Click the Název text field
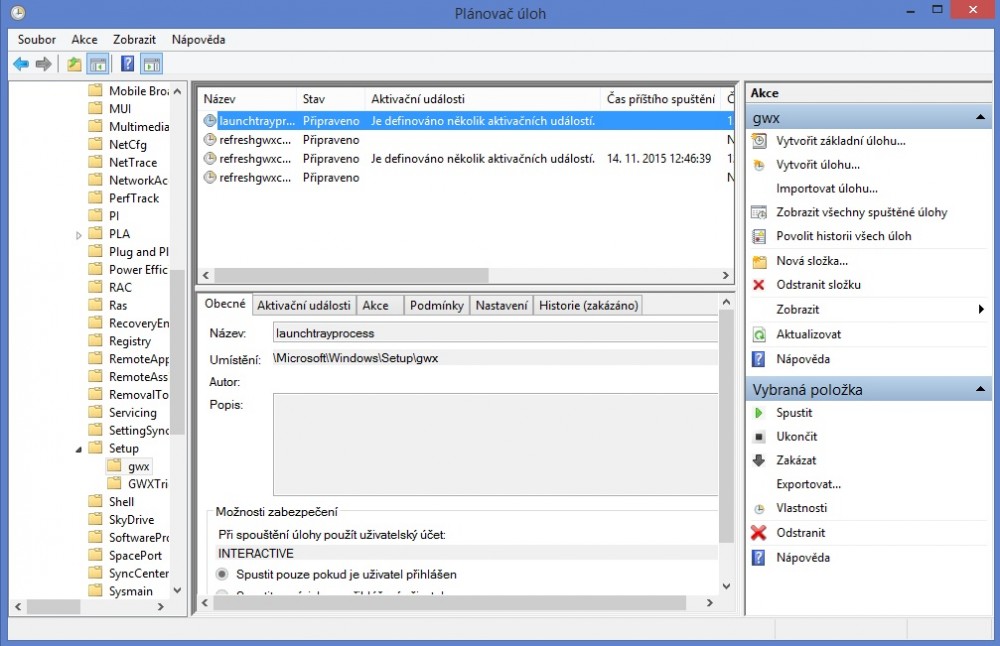 click(x=495, y=333)
